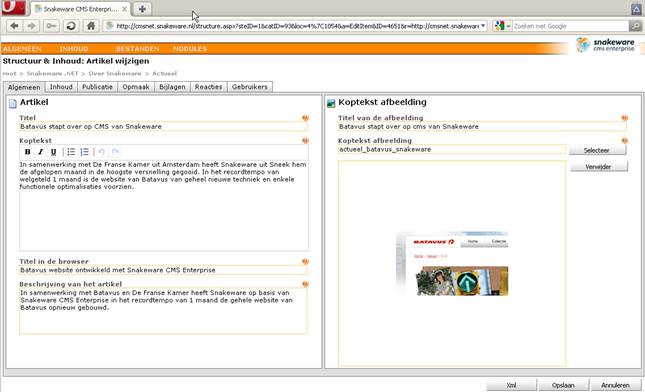Viewport: 645px width, 392px height.
Task: Click the Titel in de browser field
Action: click(163, 270)
